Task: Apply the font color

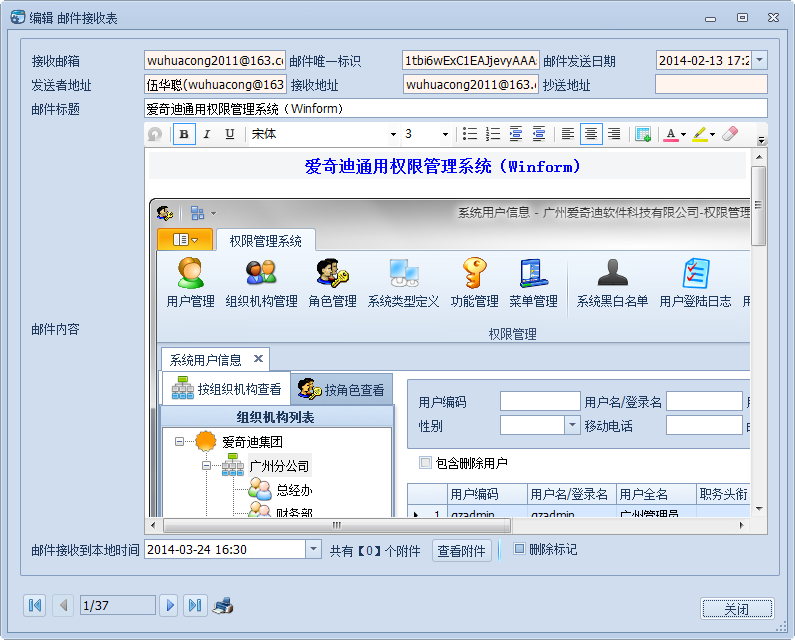Action: click(671, 134)
